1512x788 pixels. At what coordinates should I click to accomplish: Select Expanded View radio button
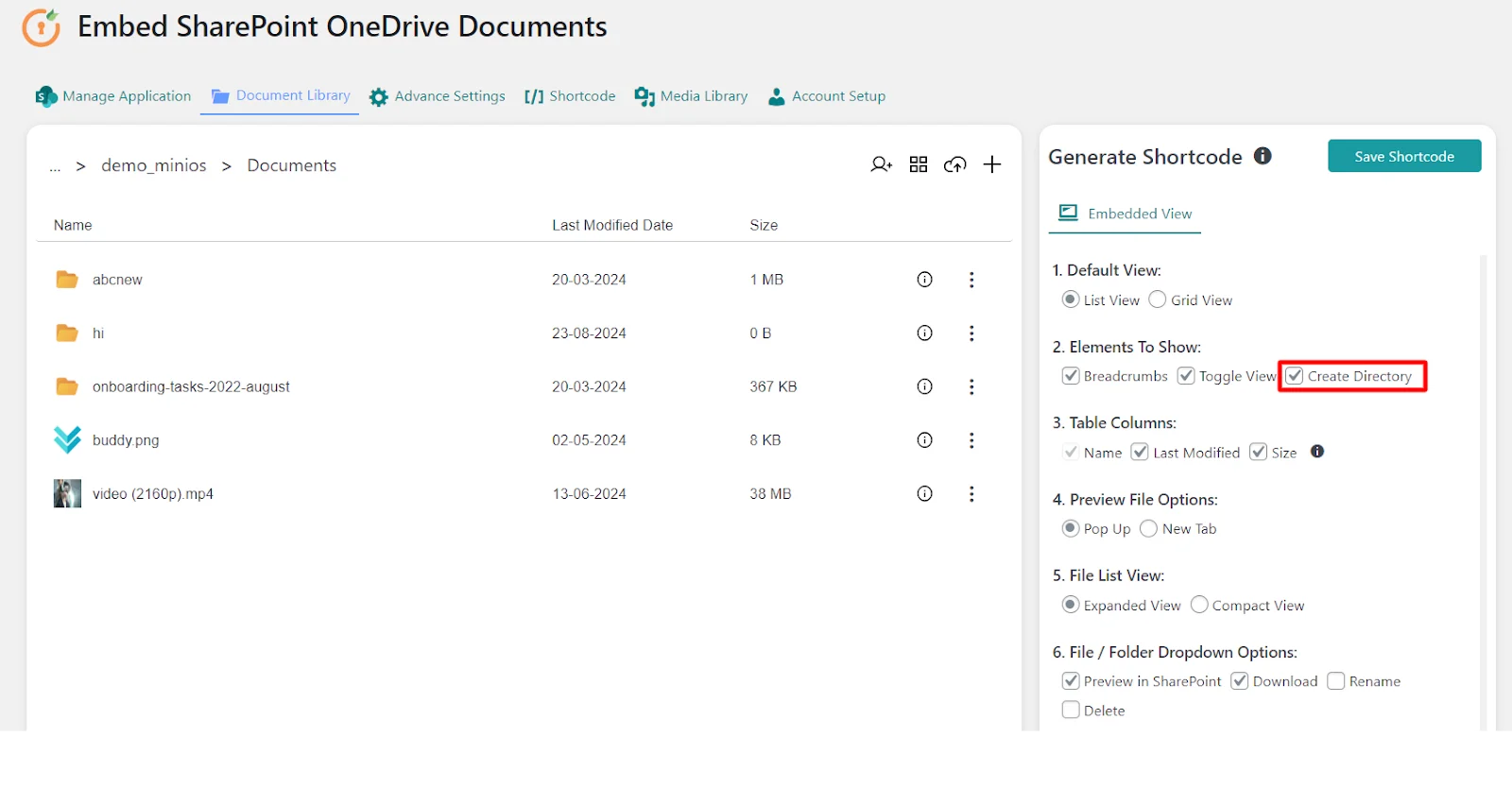[1071, 605]
